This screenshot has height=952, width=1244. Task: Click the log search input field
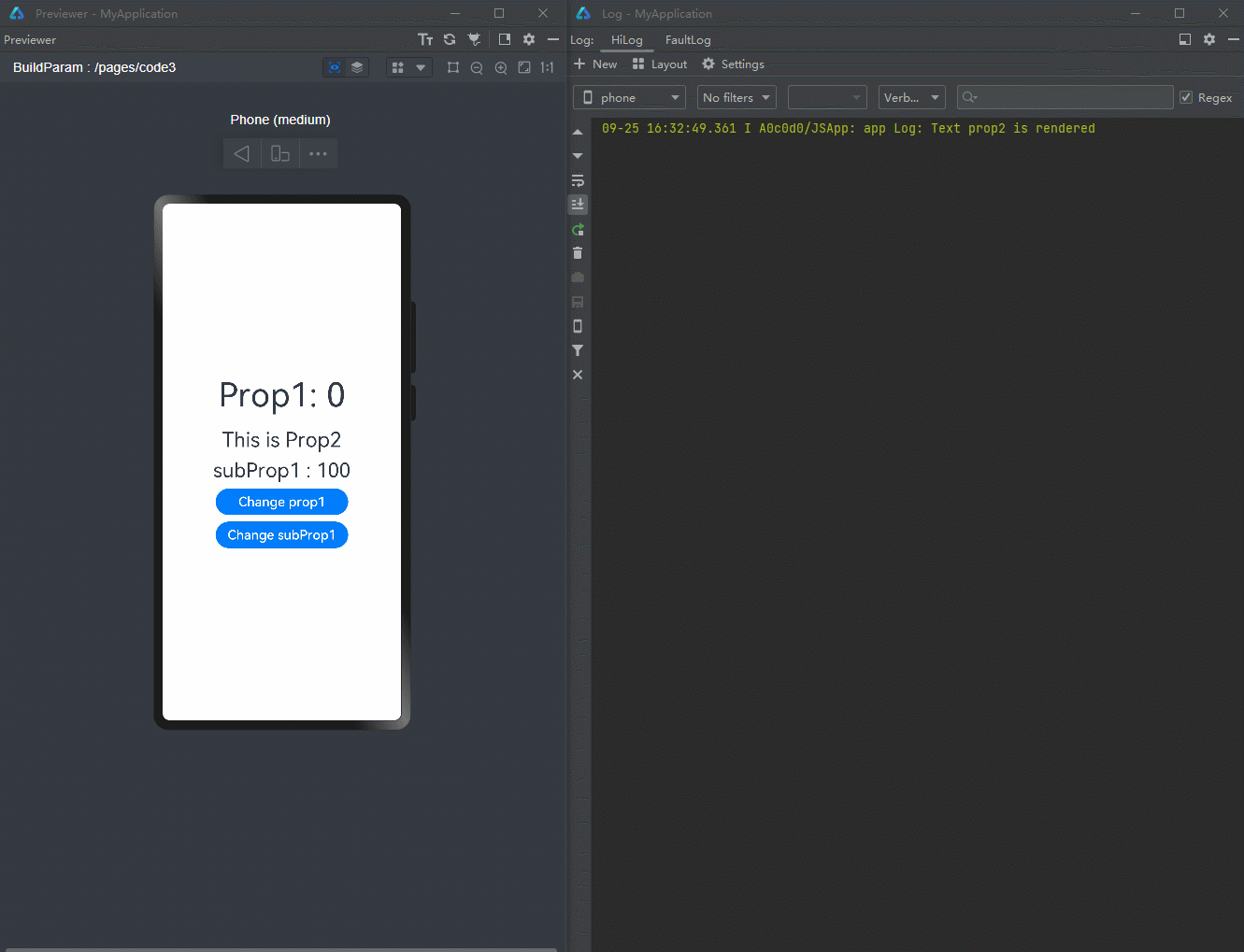[x=1071, y=97]
